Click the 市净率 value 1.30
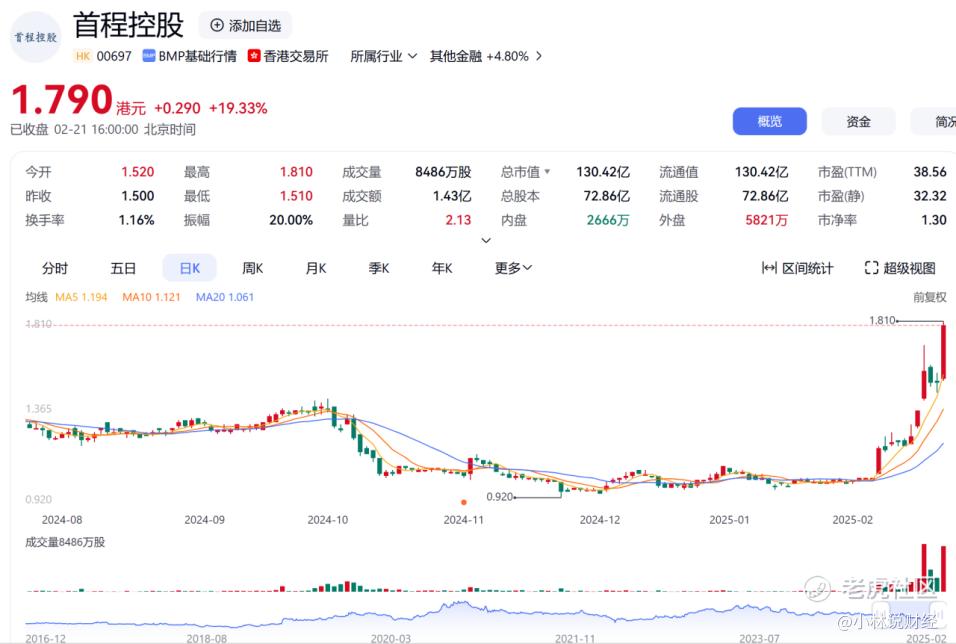This screenshot has height=644, width=956. [933, 220]
